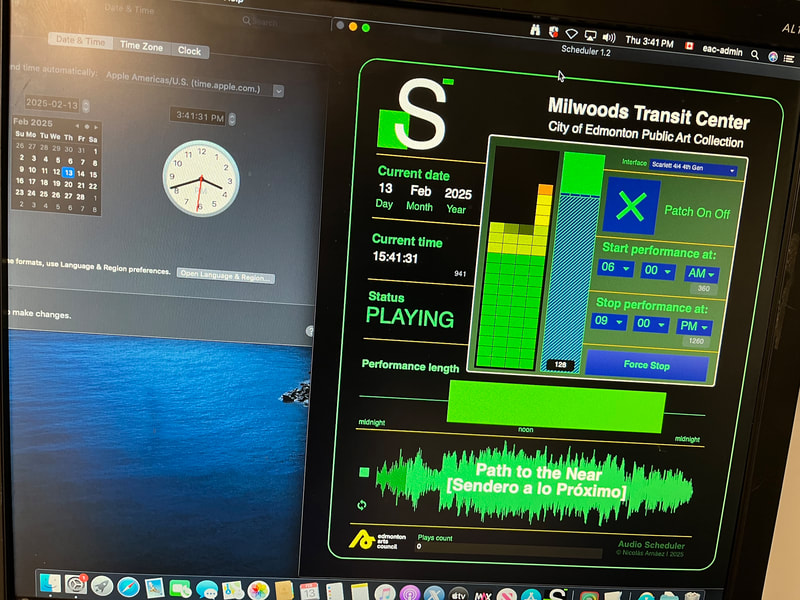Click the Edmonton Arts Council logo

click(377, 540)
